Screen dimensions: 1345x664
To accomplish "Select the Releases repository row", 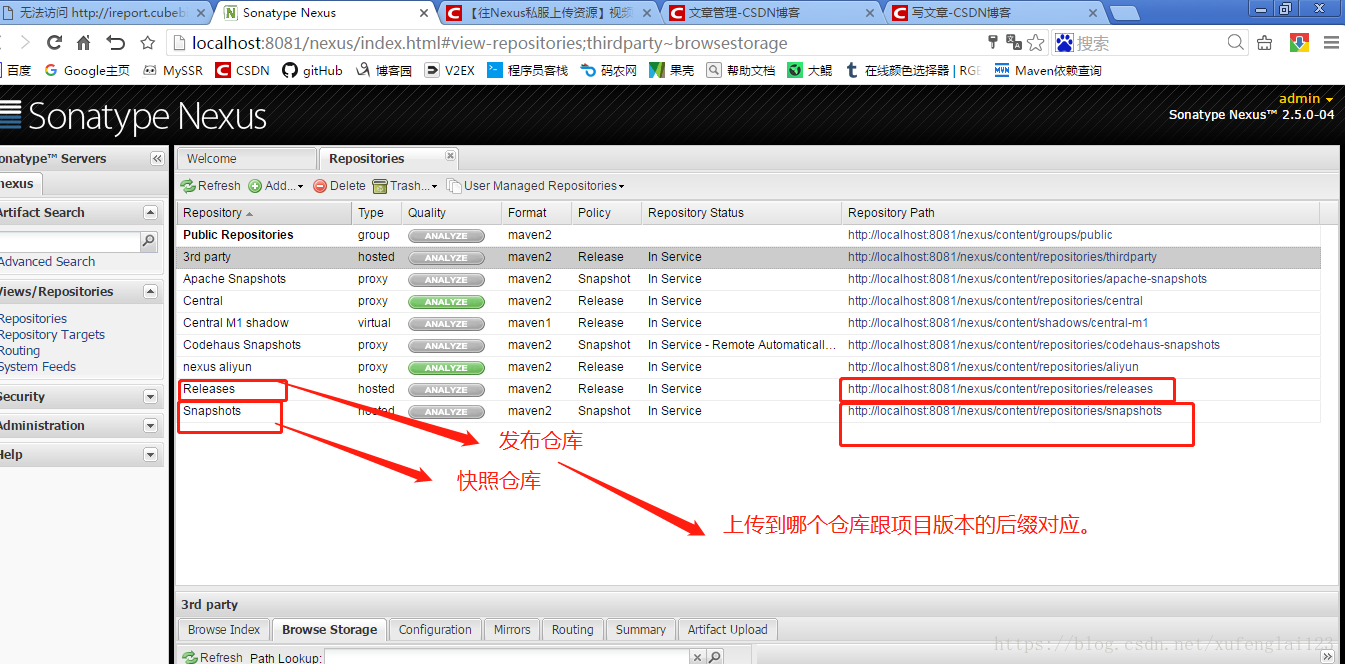I will pos(748,389).
